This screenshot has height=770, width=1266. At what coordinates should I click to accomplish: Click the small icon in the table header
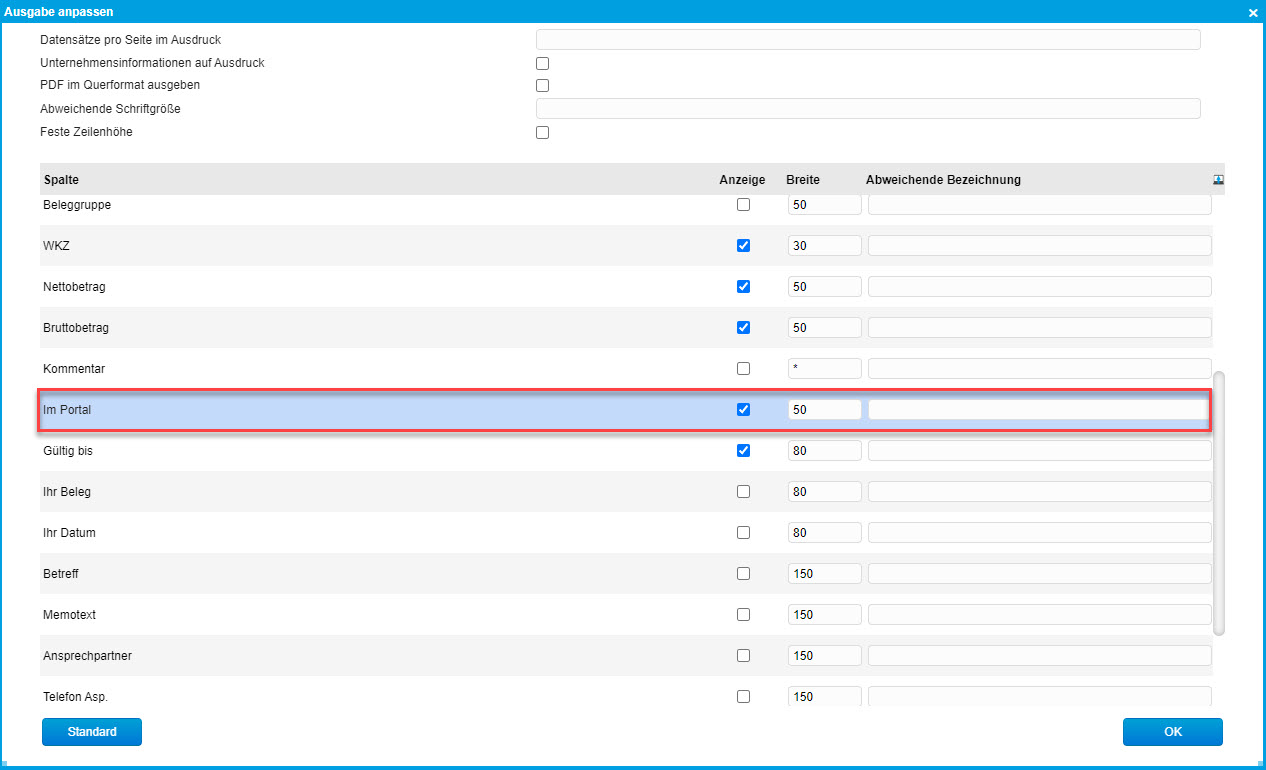pyautogui.click(x=1218, y=180)
